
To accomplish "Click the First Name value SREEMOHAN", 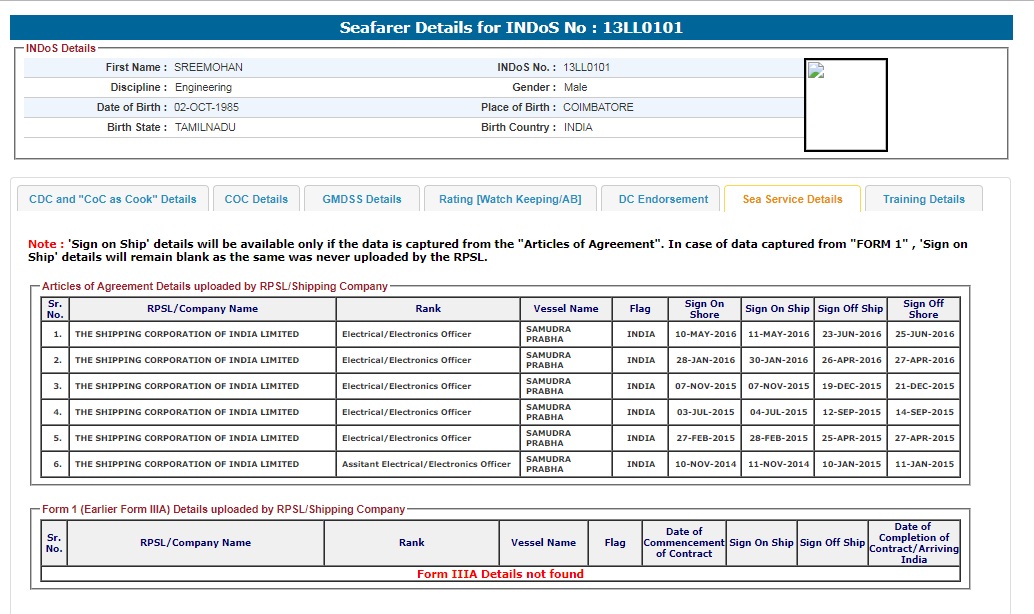I will [208, 67].
